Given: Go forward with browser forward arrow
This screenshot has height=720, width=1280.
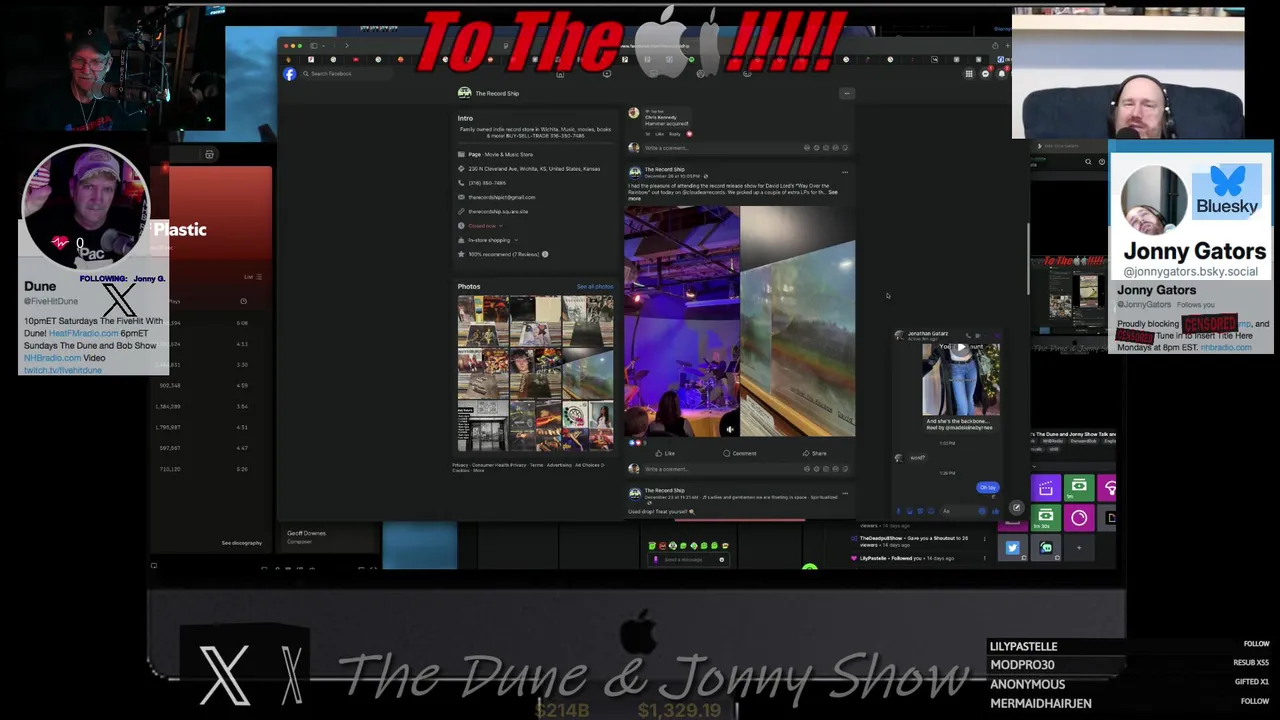Looking at the screenshot, I should pyautogui.click(x=347, y=45).
